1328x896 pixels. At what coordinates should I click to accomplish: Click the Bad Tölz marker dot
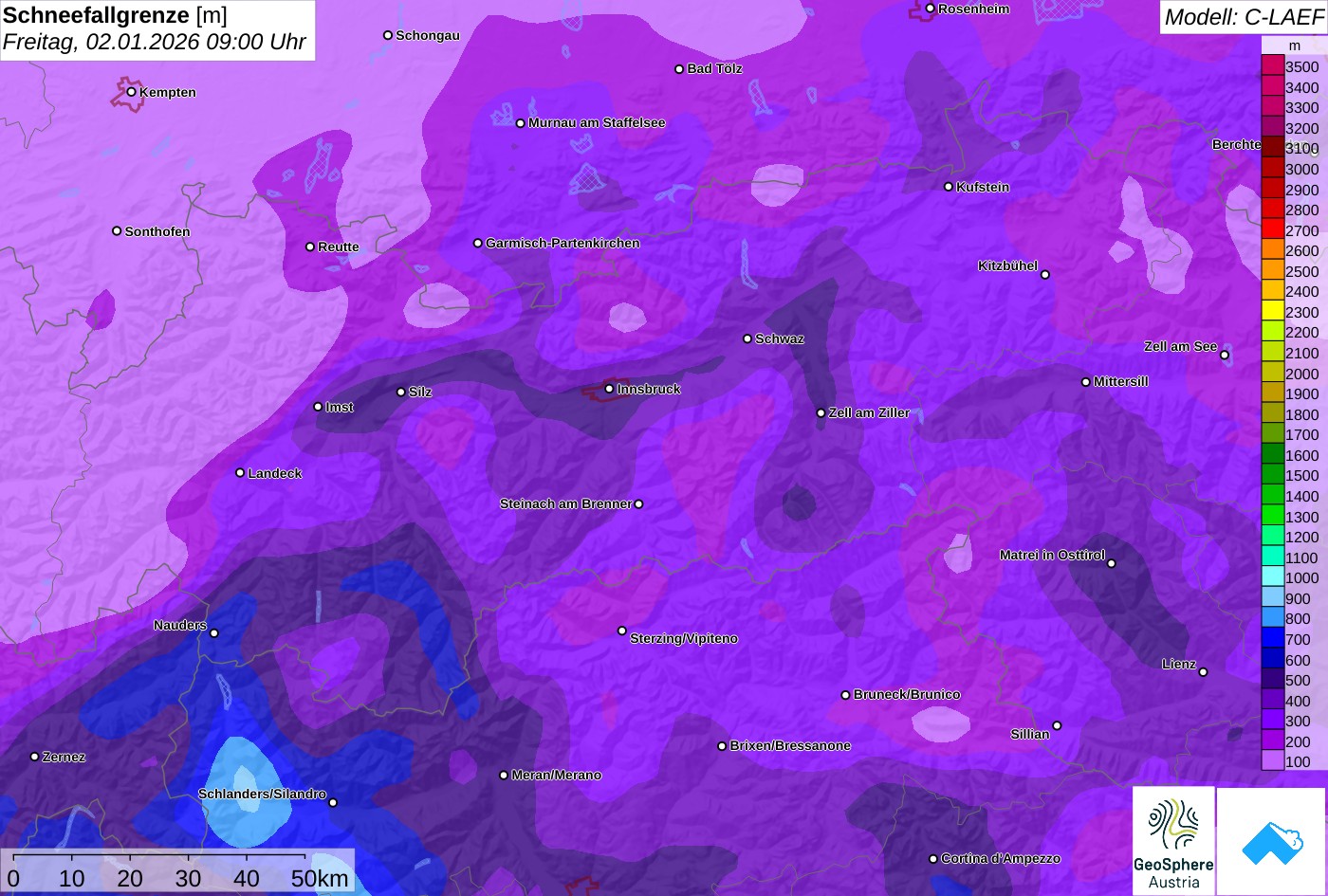click(x=679, y=69)
